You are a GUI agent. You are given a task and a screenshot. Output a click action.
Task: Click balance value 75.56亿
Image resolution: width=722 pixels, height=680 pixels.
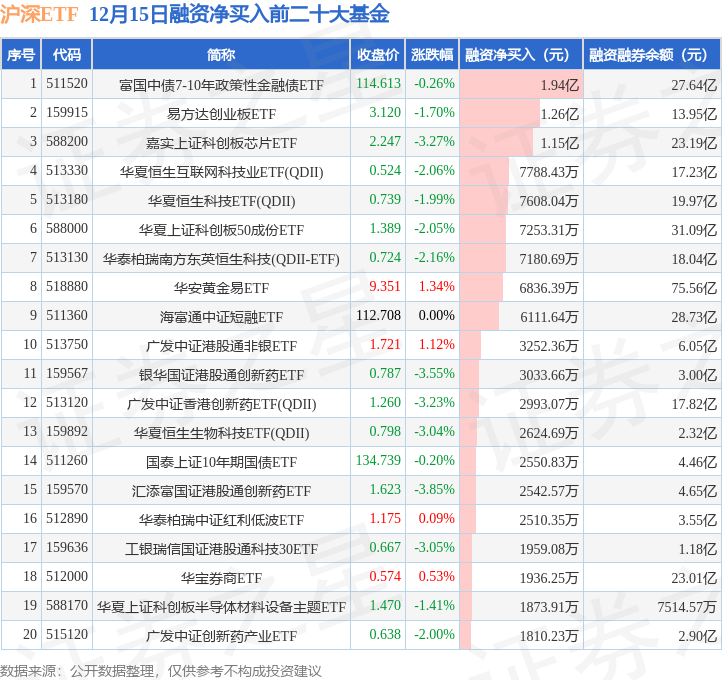coord(694,288)
